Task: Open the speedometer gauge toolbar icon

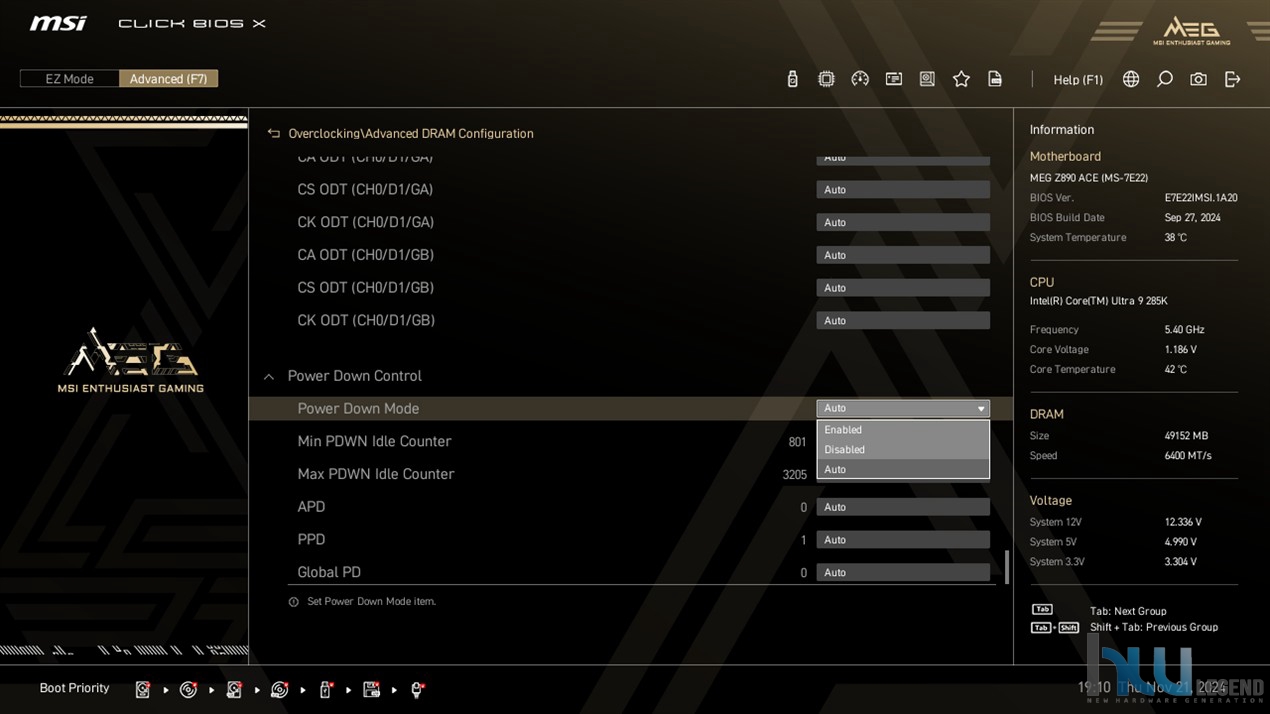Action: click(x=860, y=79)
